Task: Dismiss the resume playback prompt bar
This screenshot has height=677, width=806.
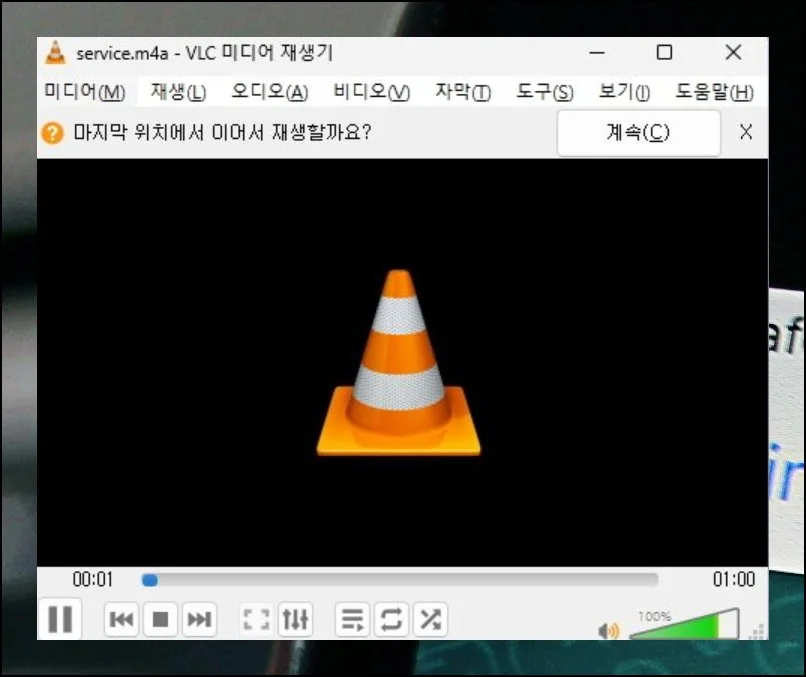Action: coord(745,132)
